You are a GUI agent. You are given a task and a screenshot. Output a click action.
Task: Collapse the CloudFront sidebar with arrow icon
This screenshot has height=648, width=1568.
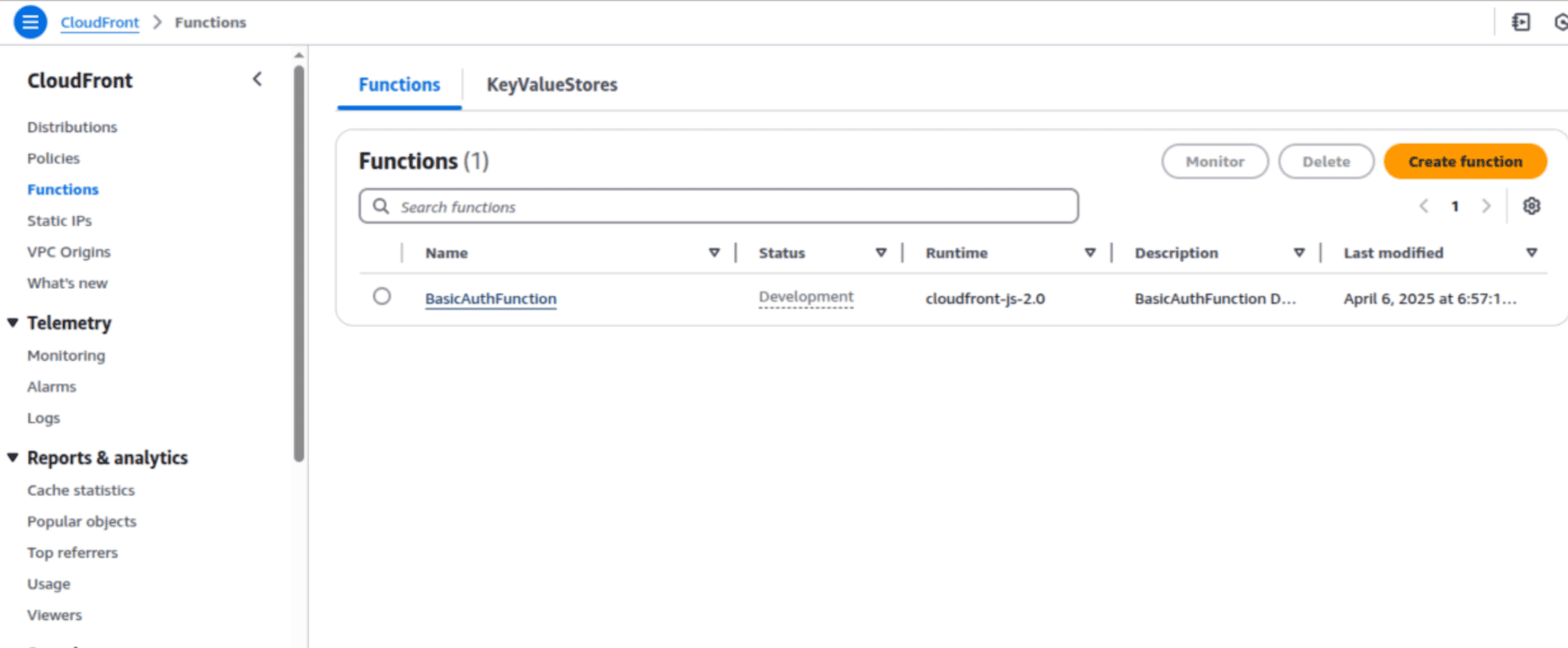[257, 80]
